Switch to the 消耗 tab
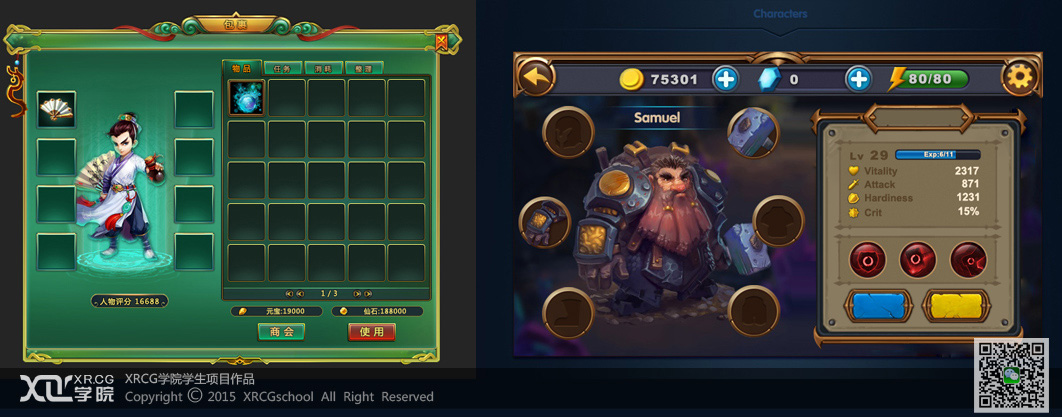The width and height of the screenshot is (1062, 417). click(x=323, y=68)
